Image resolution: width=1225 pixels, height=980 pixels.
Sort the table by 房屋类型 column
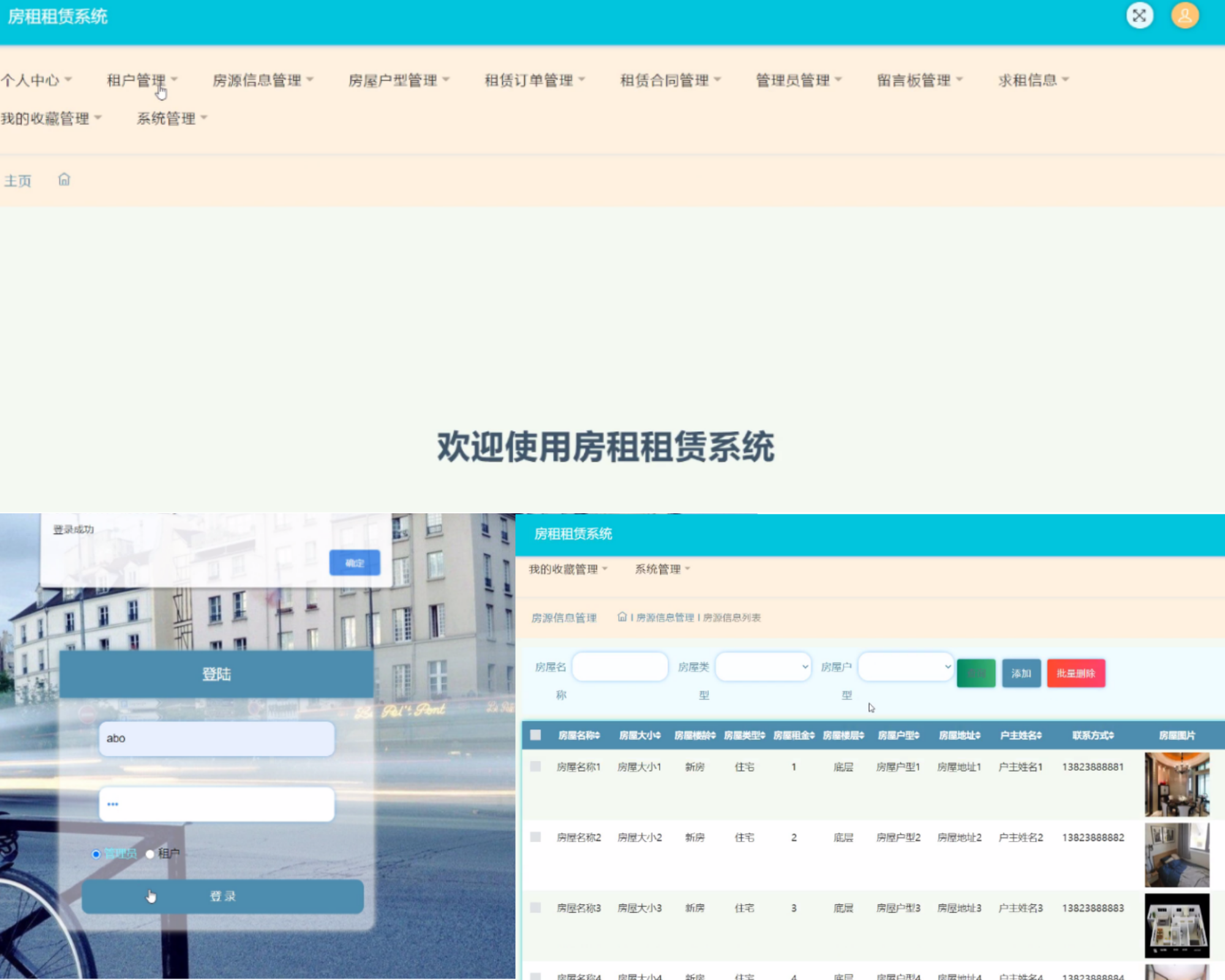pos(745,735)
